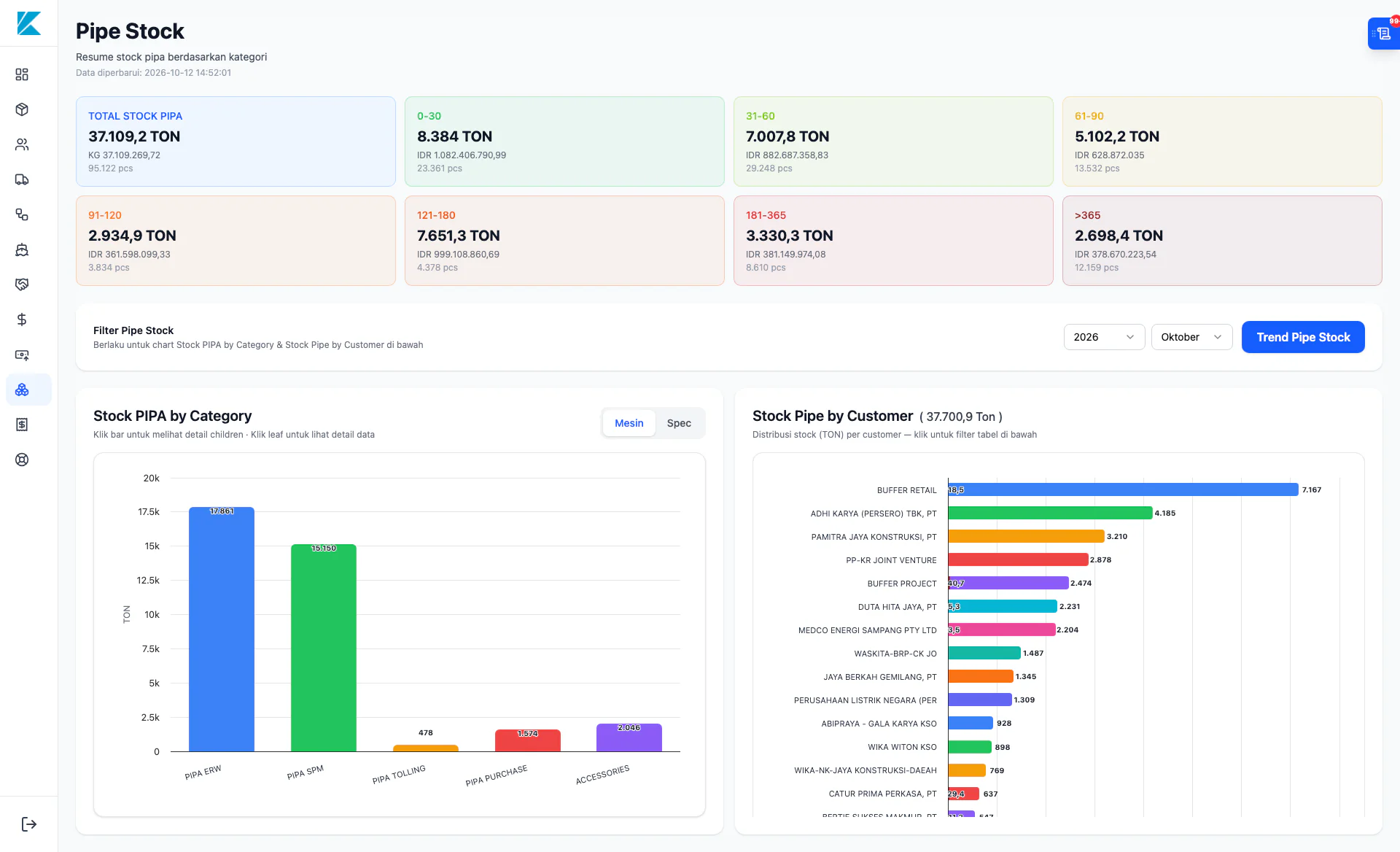Click the WASKITA-BRP-CK JO label
This screenshot has width=1400, height=852.
click(895, 654)
